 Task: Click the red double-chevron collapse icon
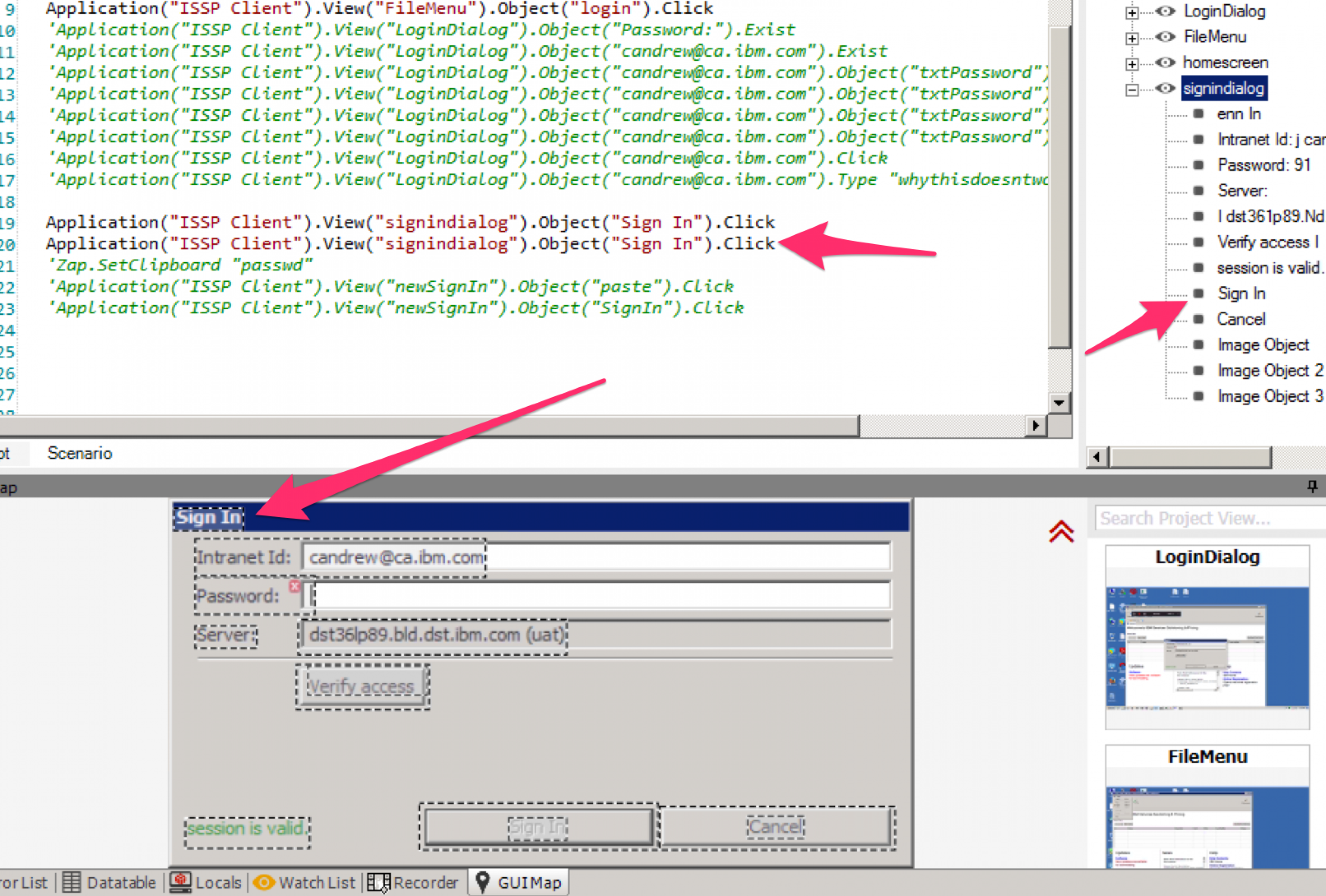[1061, 532]
